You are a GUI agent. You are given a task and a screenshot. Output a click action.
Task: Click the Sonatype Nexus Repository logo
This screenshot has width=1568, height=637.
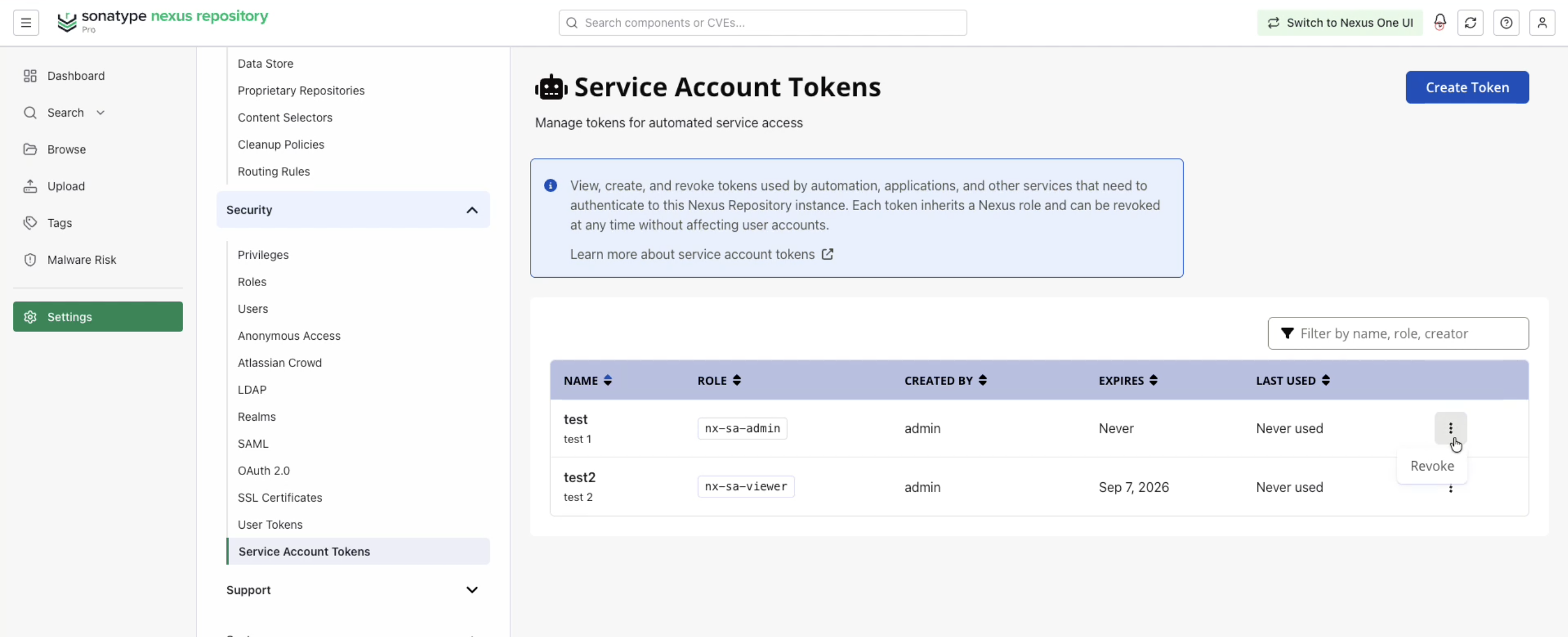pos(162,21)
